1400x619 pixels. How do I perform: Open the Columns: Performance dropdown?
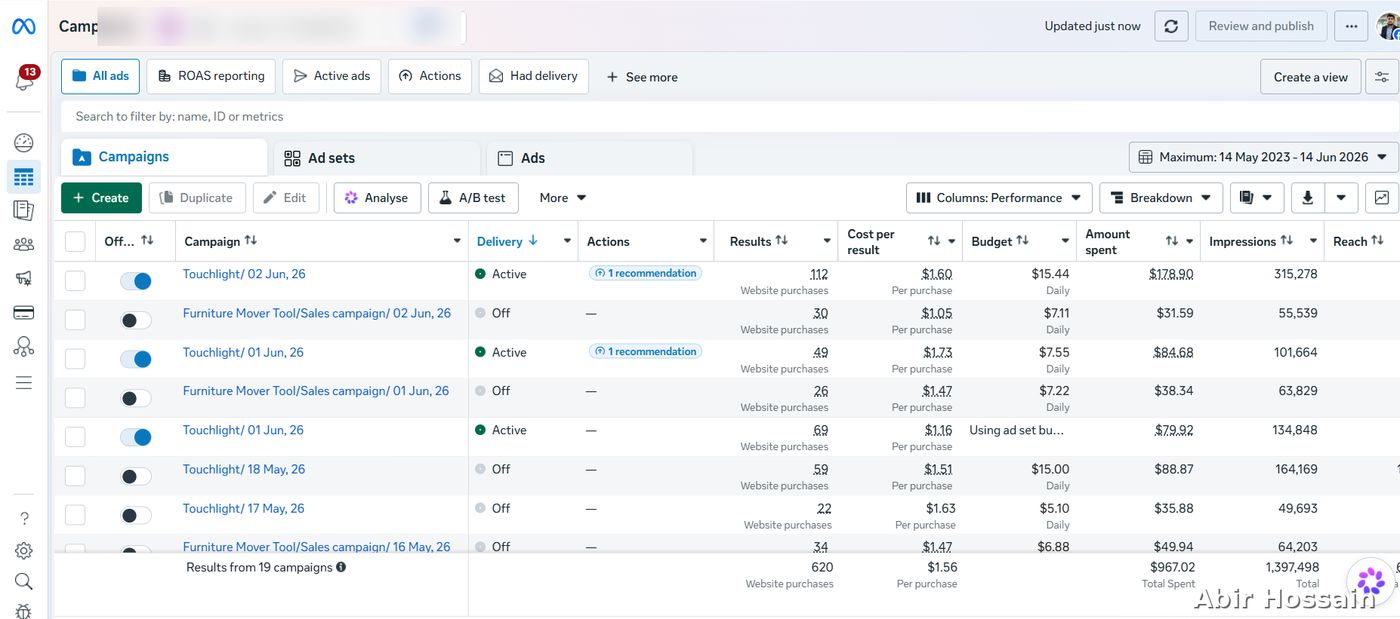pyautogui.click(x=1000, y=198)
